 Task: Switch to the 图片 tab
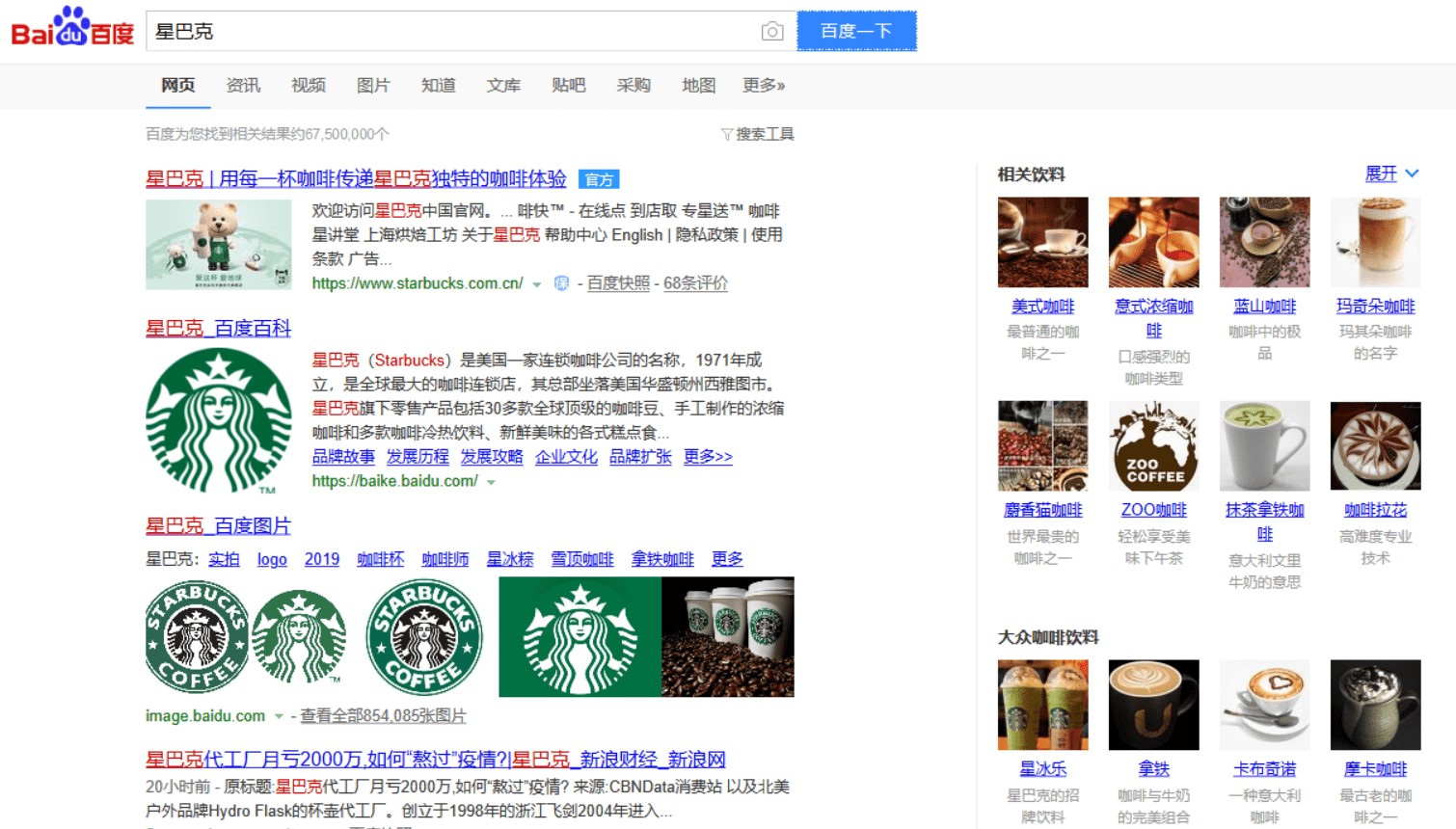[x=372, y=86]
